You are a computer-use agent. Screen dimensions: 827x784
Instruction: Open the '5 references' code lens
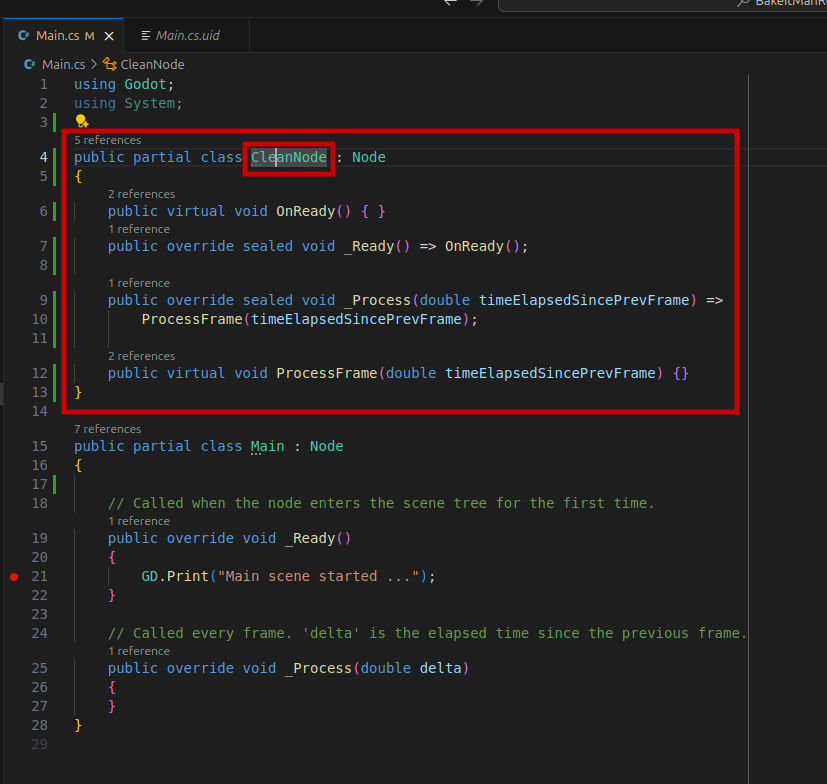(108, 140)
